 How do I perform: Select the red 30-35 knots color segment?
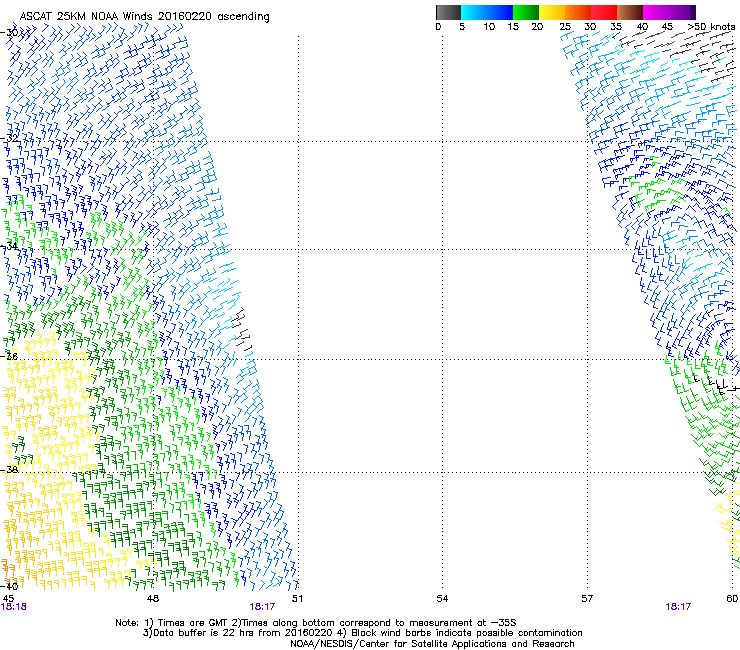pos(604,12)
